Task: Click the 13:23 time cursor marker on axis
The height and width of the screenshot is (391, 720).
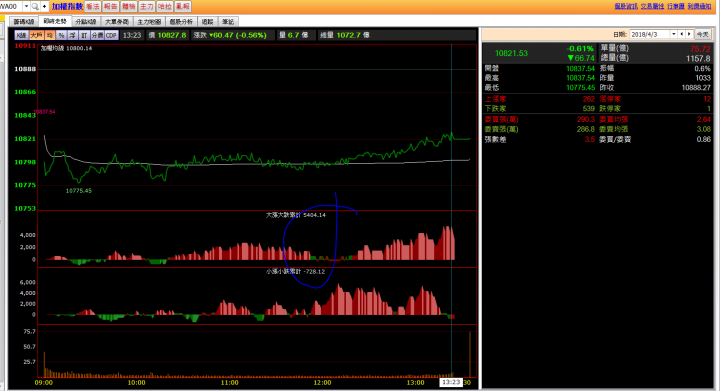Action: point(451,382)
